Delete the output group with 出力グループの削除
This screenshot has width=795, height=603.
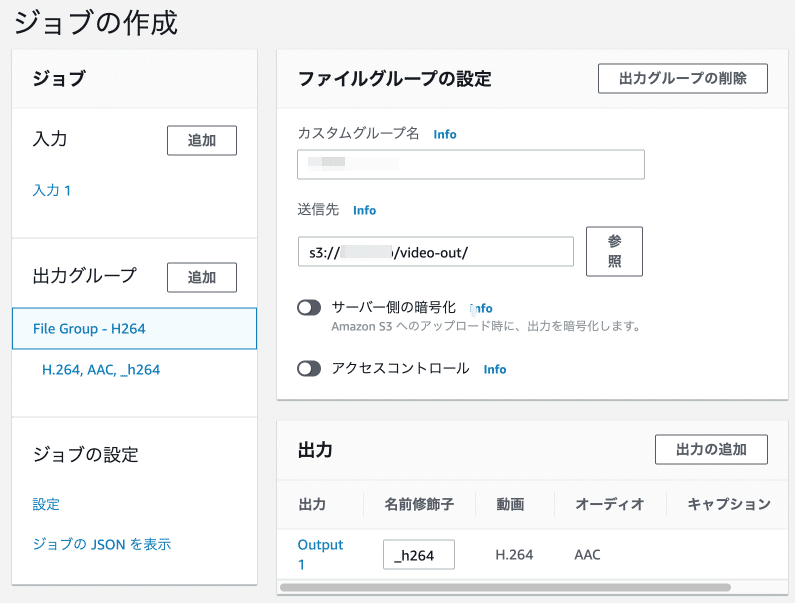(x=682, y=78)
